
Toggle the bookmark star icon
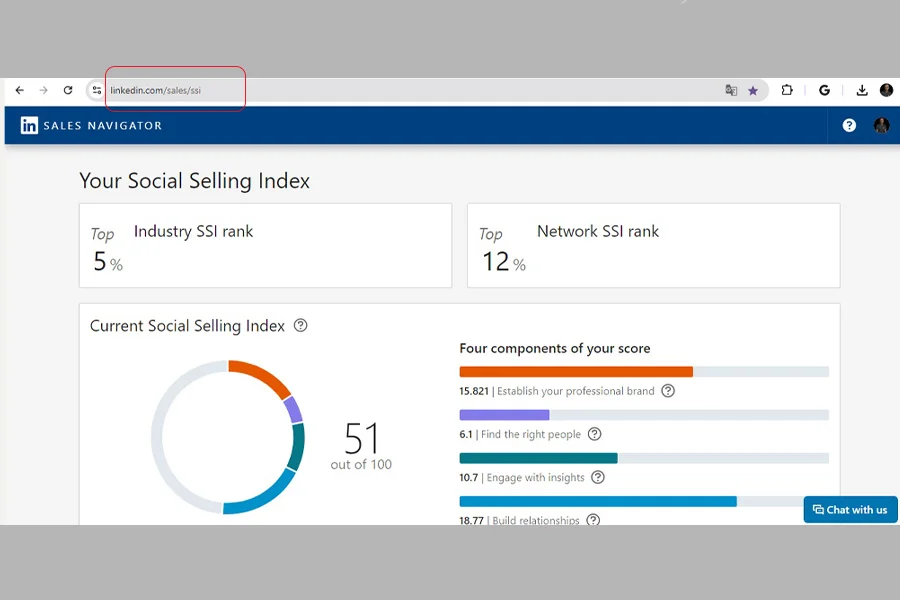[x=753, y=90]
